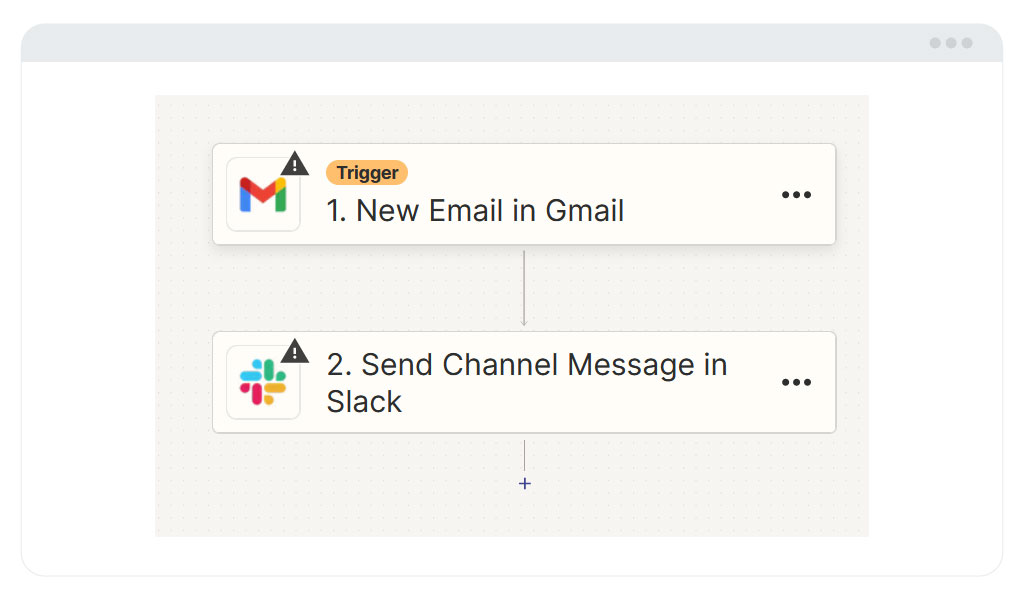Open three-dot menu for Slack action step
This screenshot has height=600, width=1024.
click(x=796, y=382)
